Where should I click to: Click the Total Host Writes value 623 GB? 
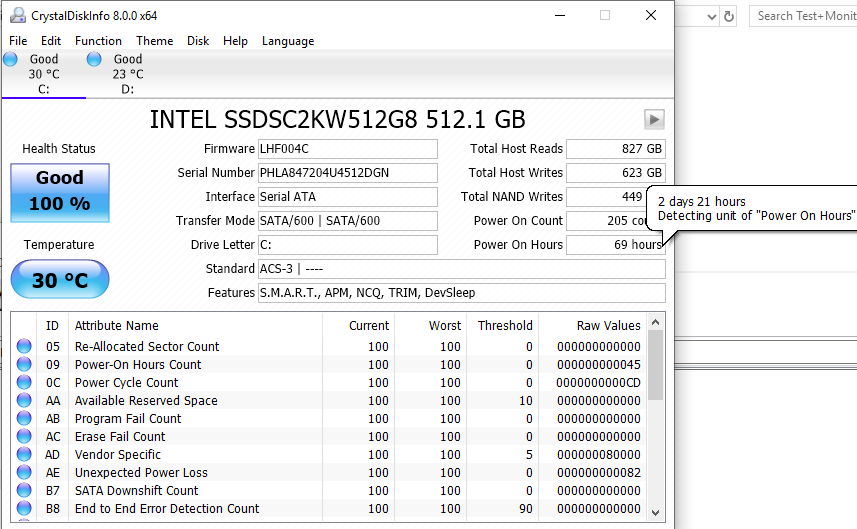pos(616,173)
